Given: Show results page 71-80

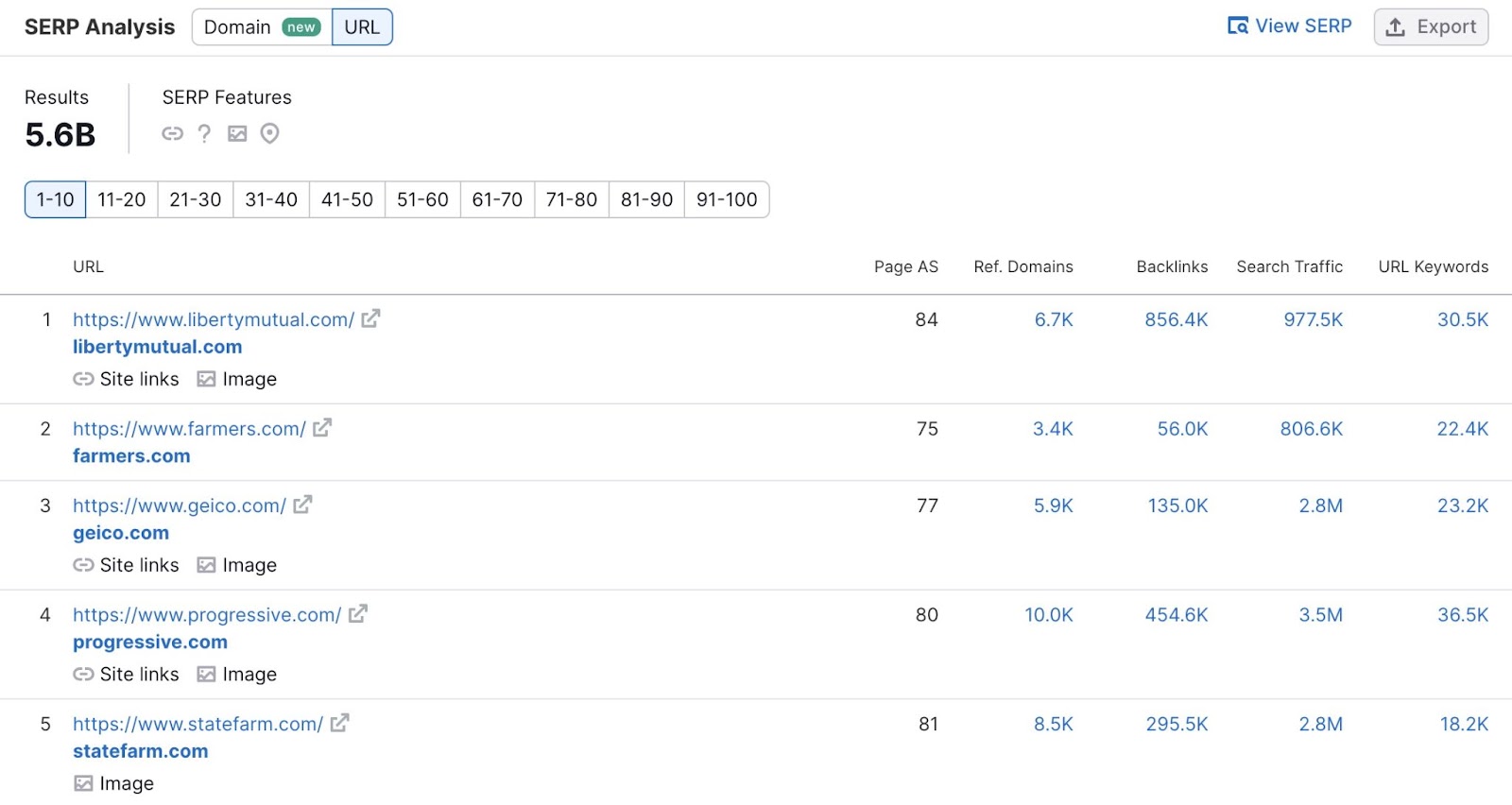Looking at the screenshot, I should [x=572, y=199].
